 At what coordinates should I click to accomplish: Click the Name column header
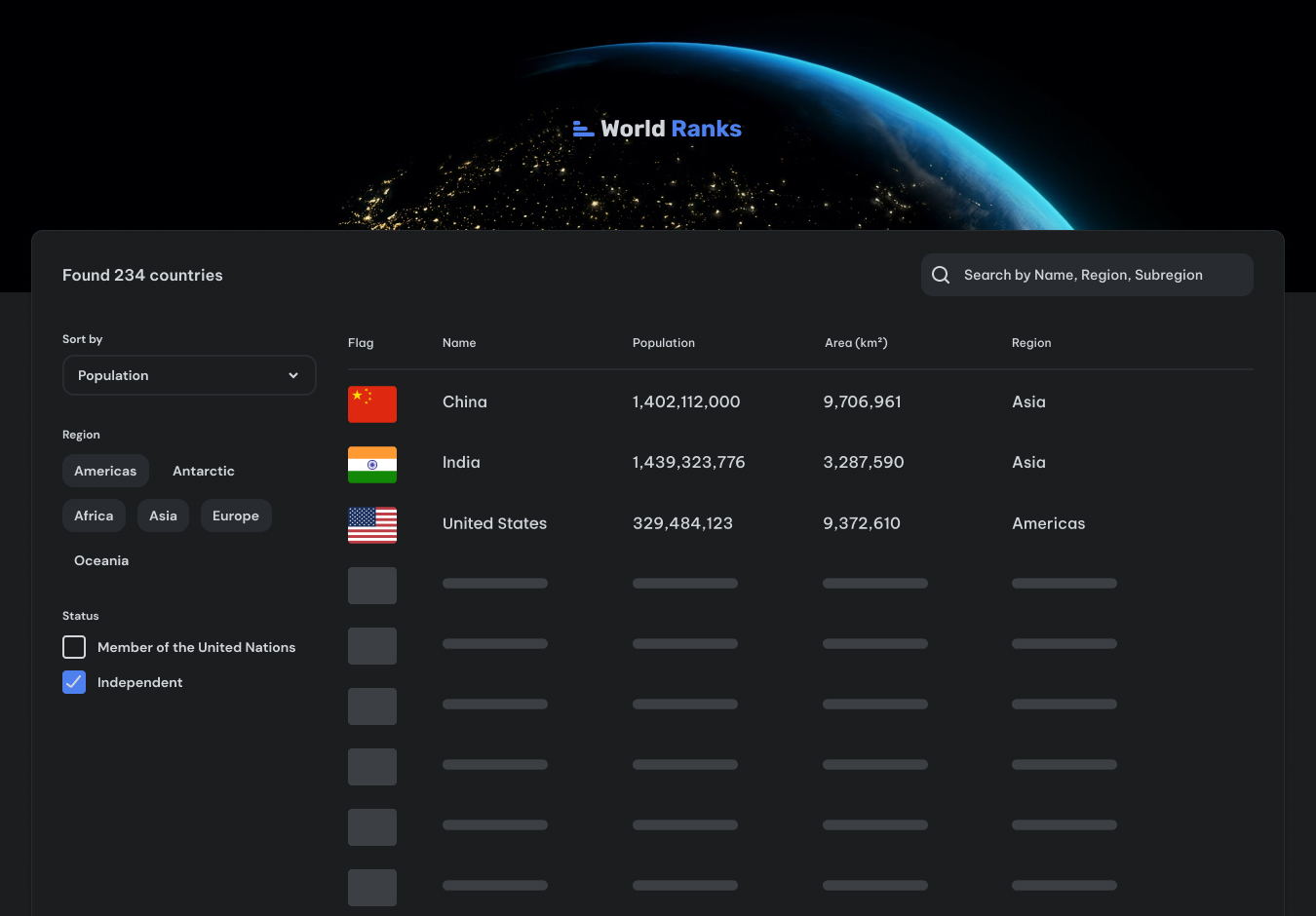pos(459,343)
